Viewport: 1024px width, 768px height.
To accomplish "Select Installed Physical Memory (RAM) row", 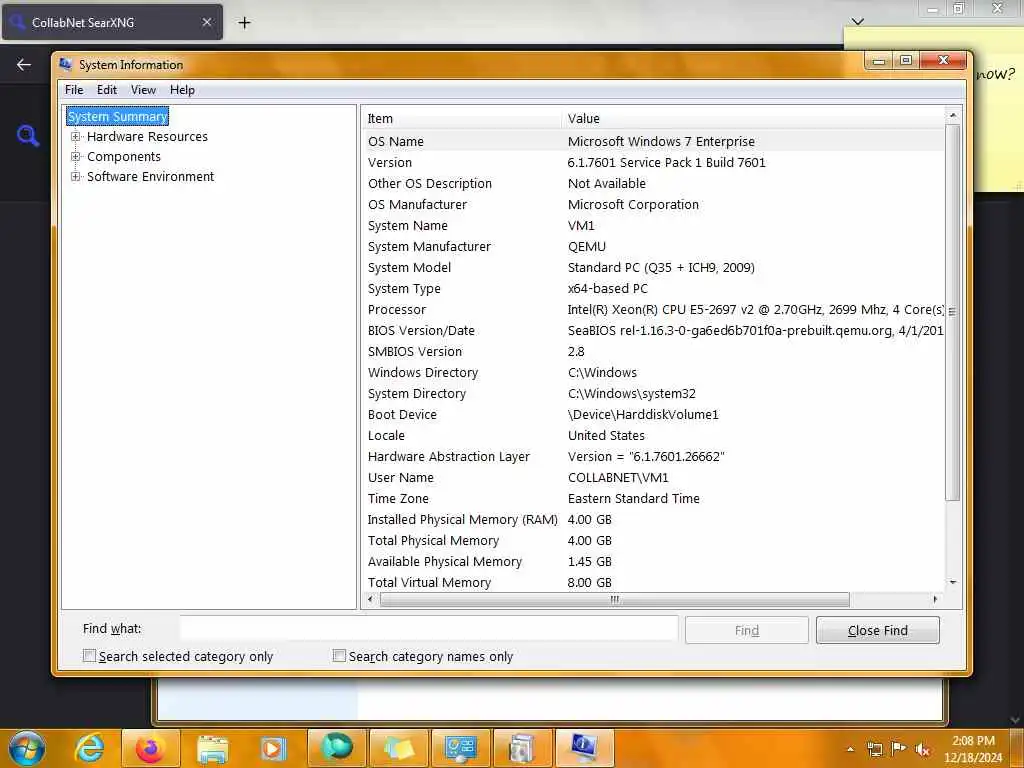I will [x=653, y=519].
